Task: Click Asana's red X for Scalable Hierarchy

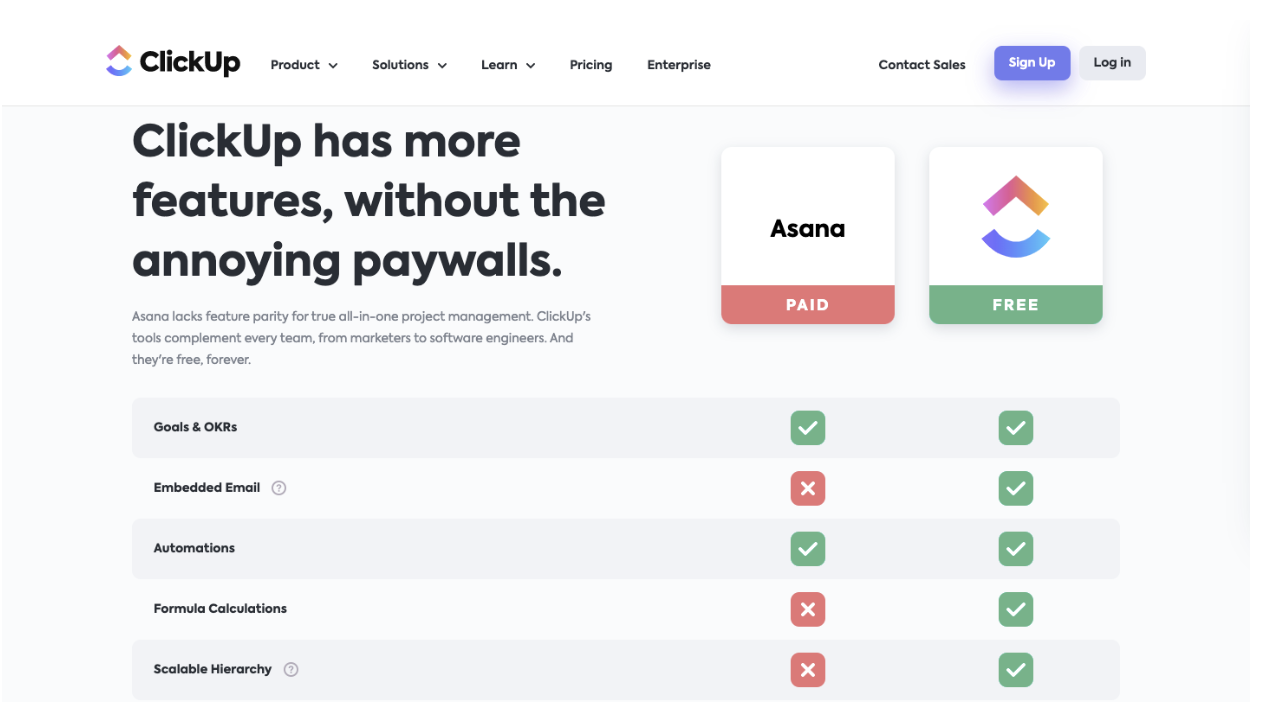Action: click(808, 670)
